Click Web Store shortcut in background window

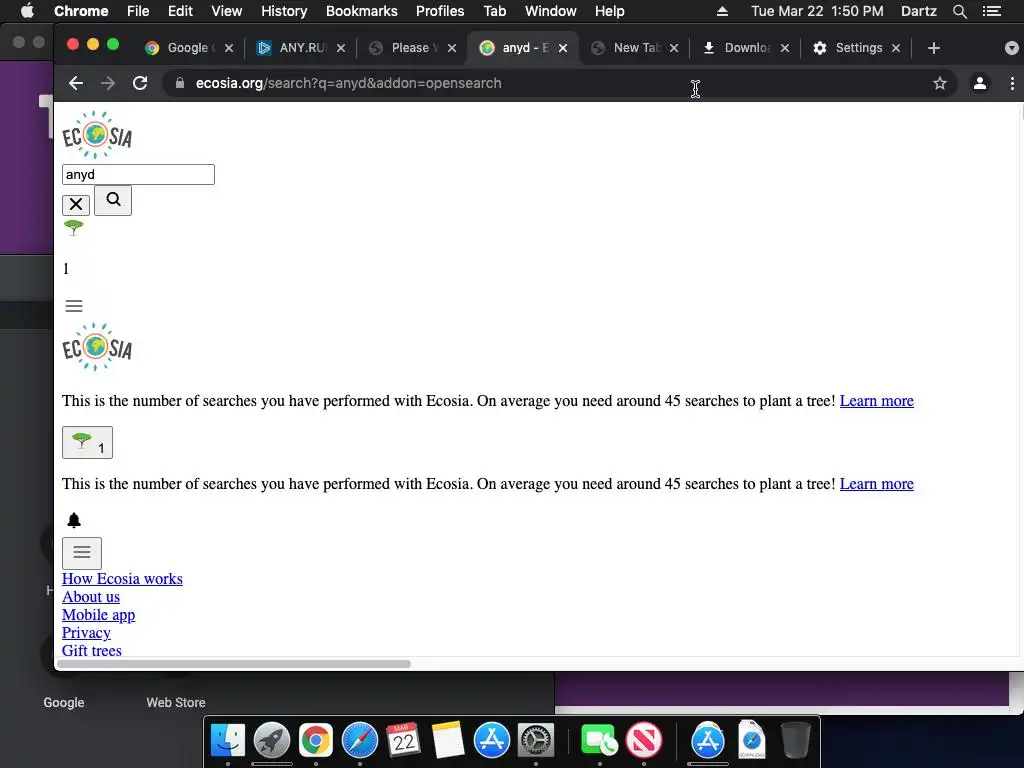[x=176, y=703]
